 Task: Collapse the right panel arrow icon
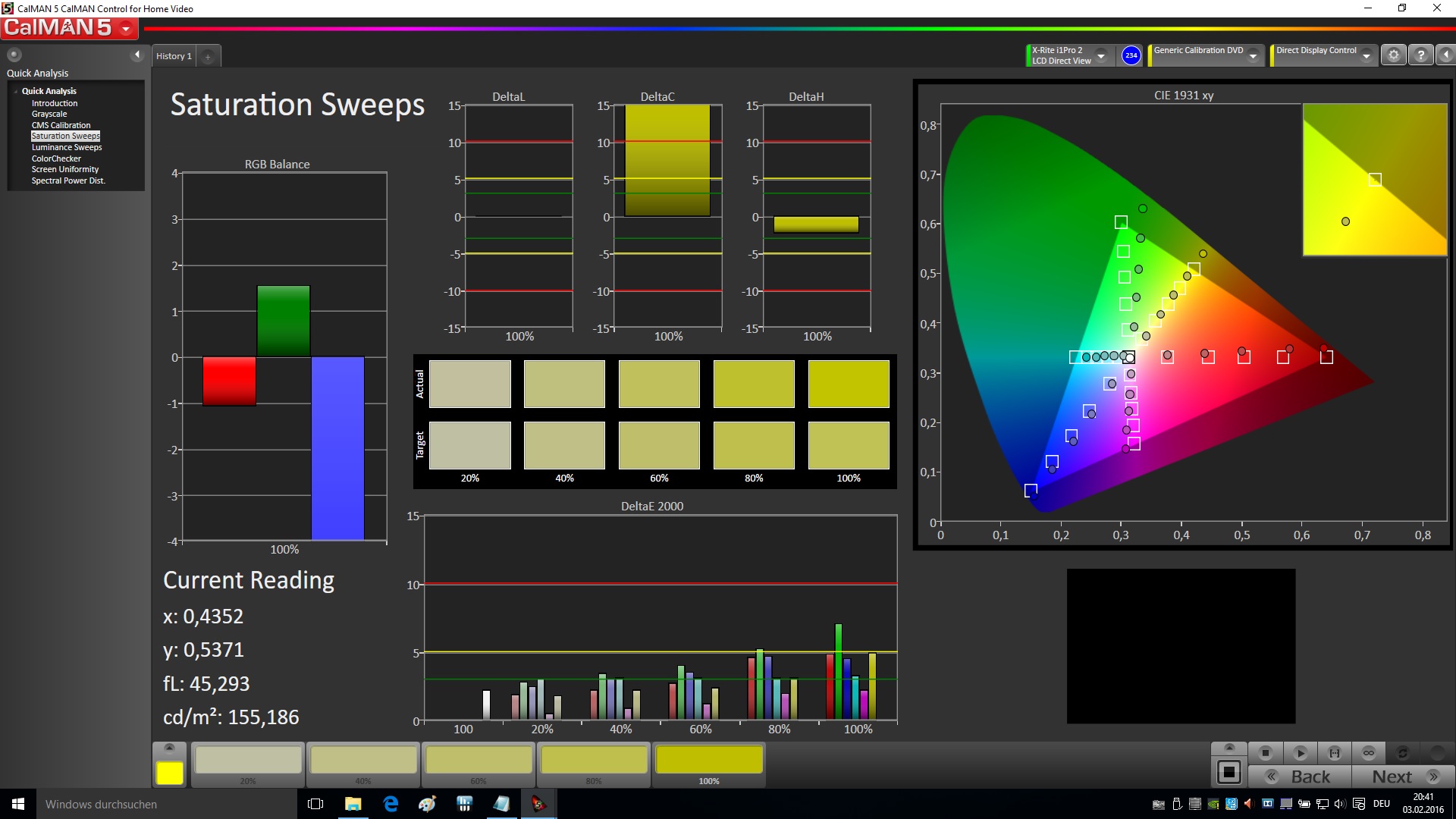1446,55
